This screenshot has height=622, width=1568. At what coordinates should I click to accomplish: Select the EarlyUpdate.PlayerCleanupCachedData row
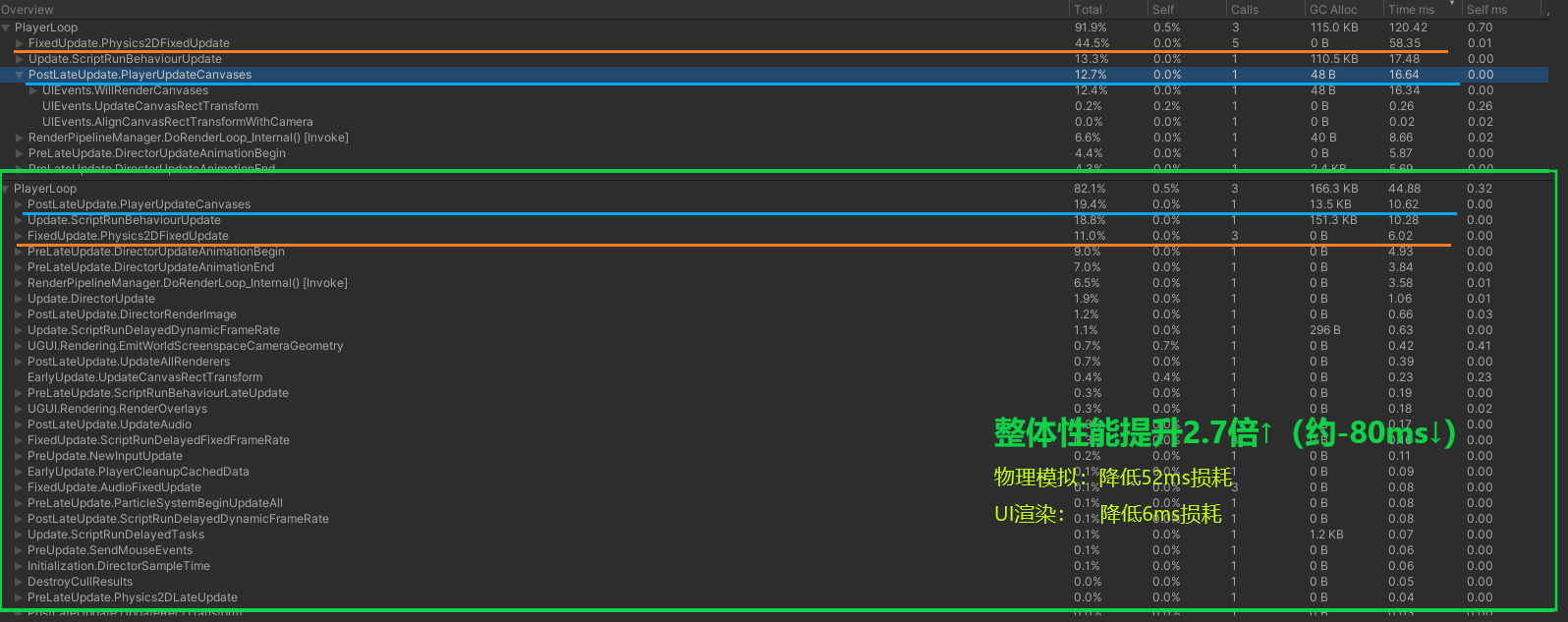[x=774, y=472]
